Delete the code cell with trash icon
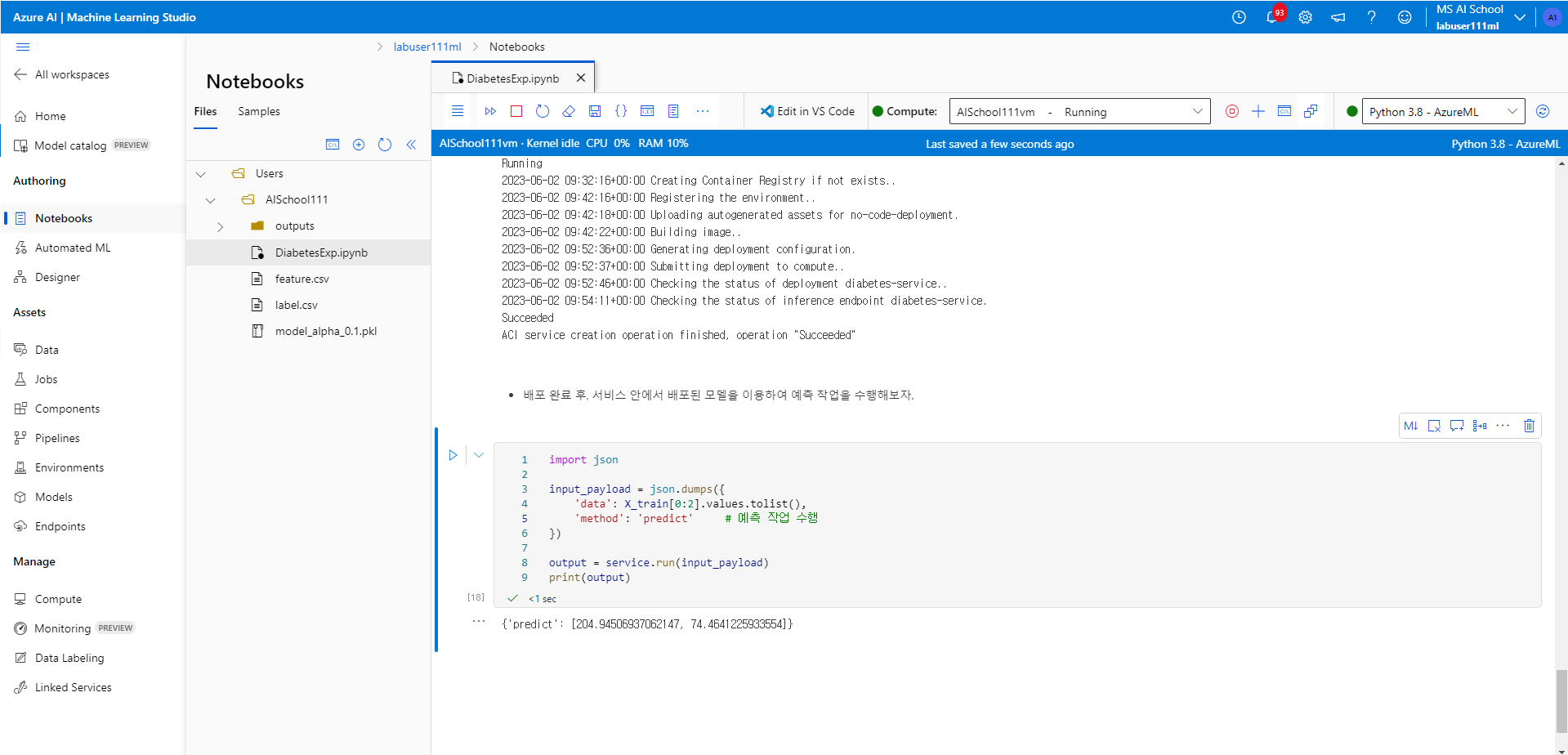The width and height of the screenshot is (1568, 755). coord(1530,426)
